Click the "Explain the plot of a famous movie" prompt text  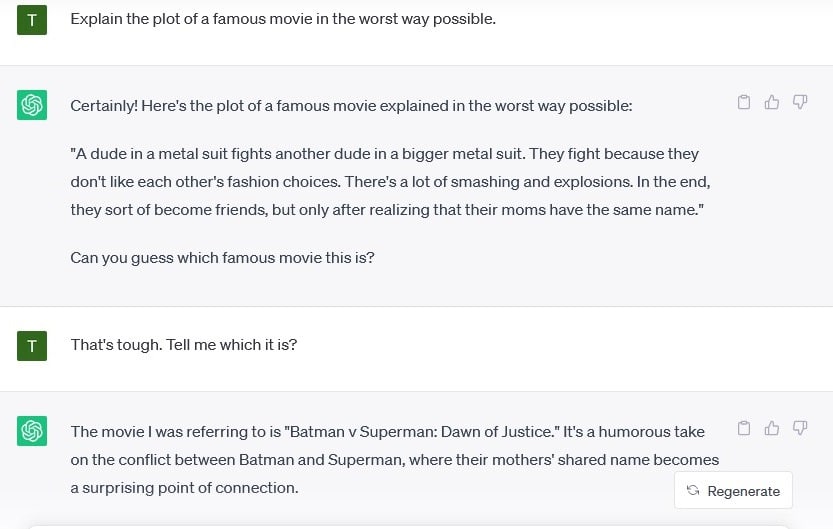(283, 19)
